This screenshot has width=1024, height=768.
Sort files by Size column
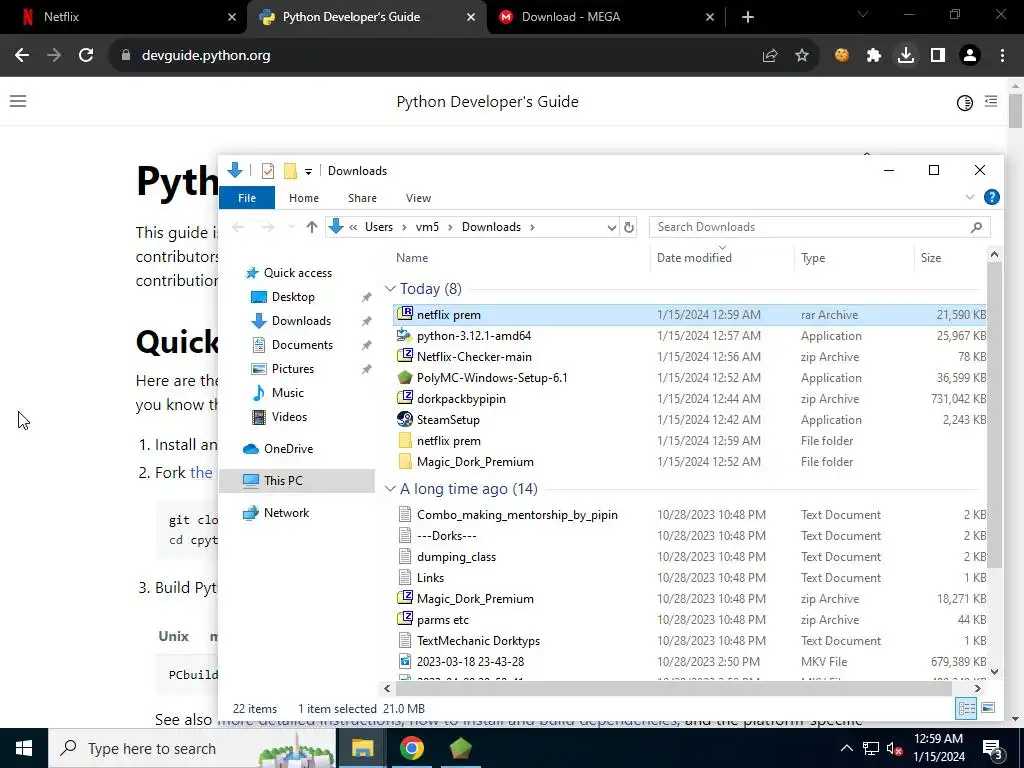(950, 258)
